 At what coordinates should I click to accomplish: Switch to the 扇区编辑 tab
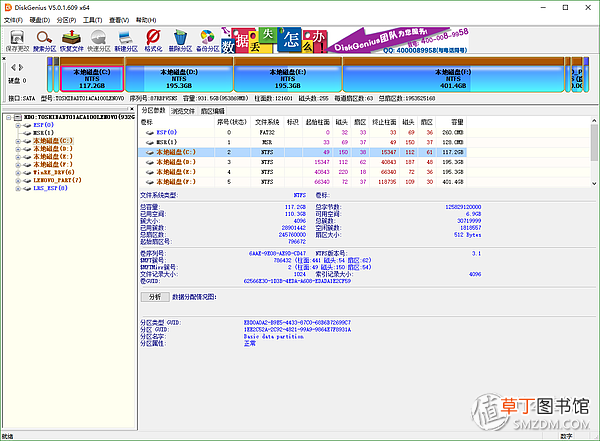[213, 111]
